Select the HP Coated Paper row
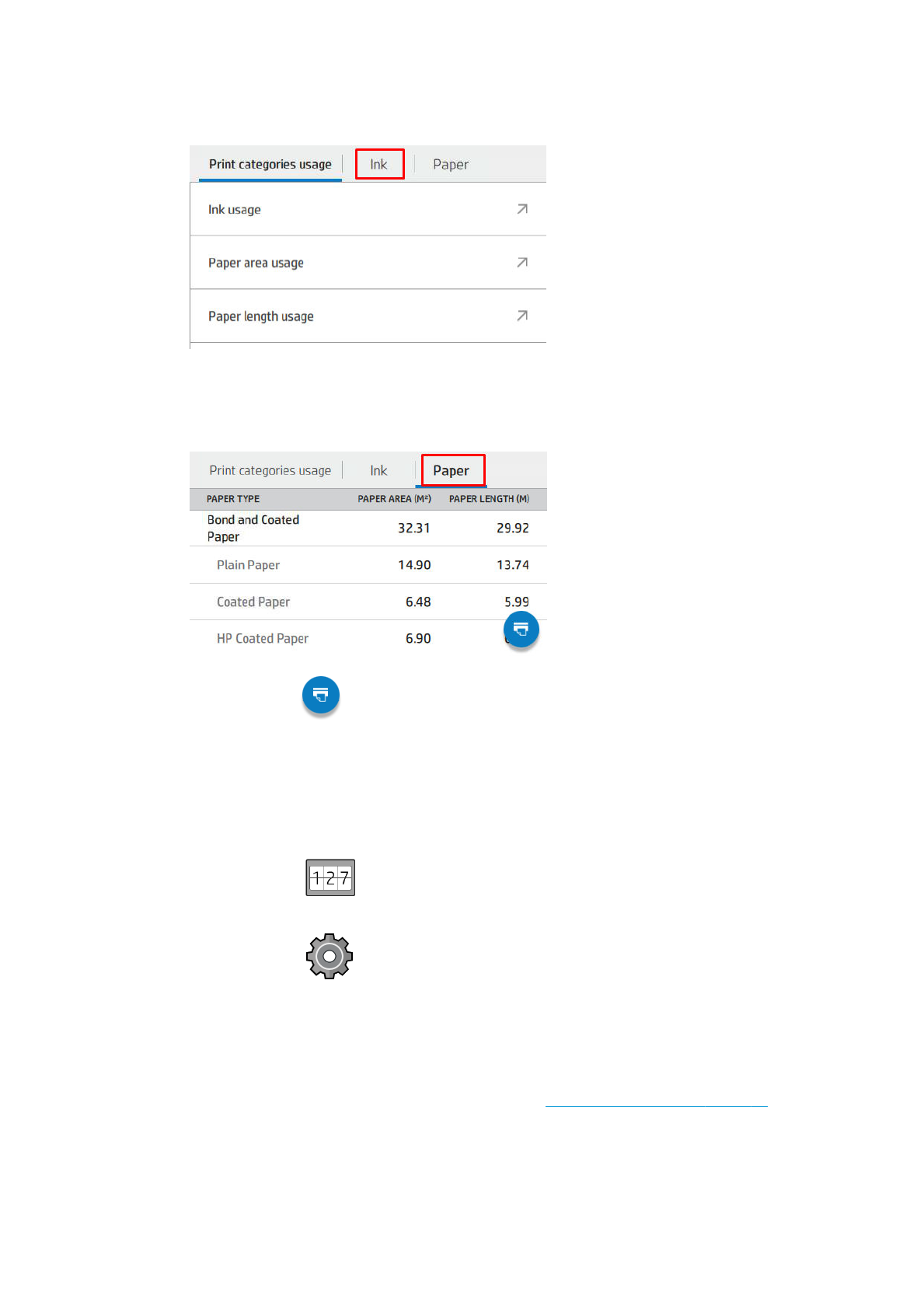The image size is (924, 1308). pos(263,638)
